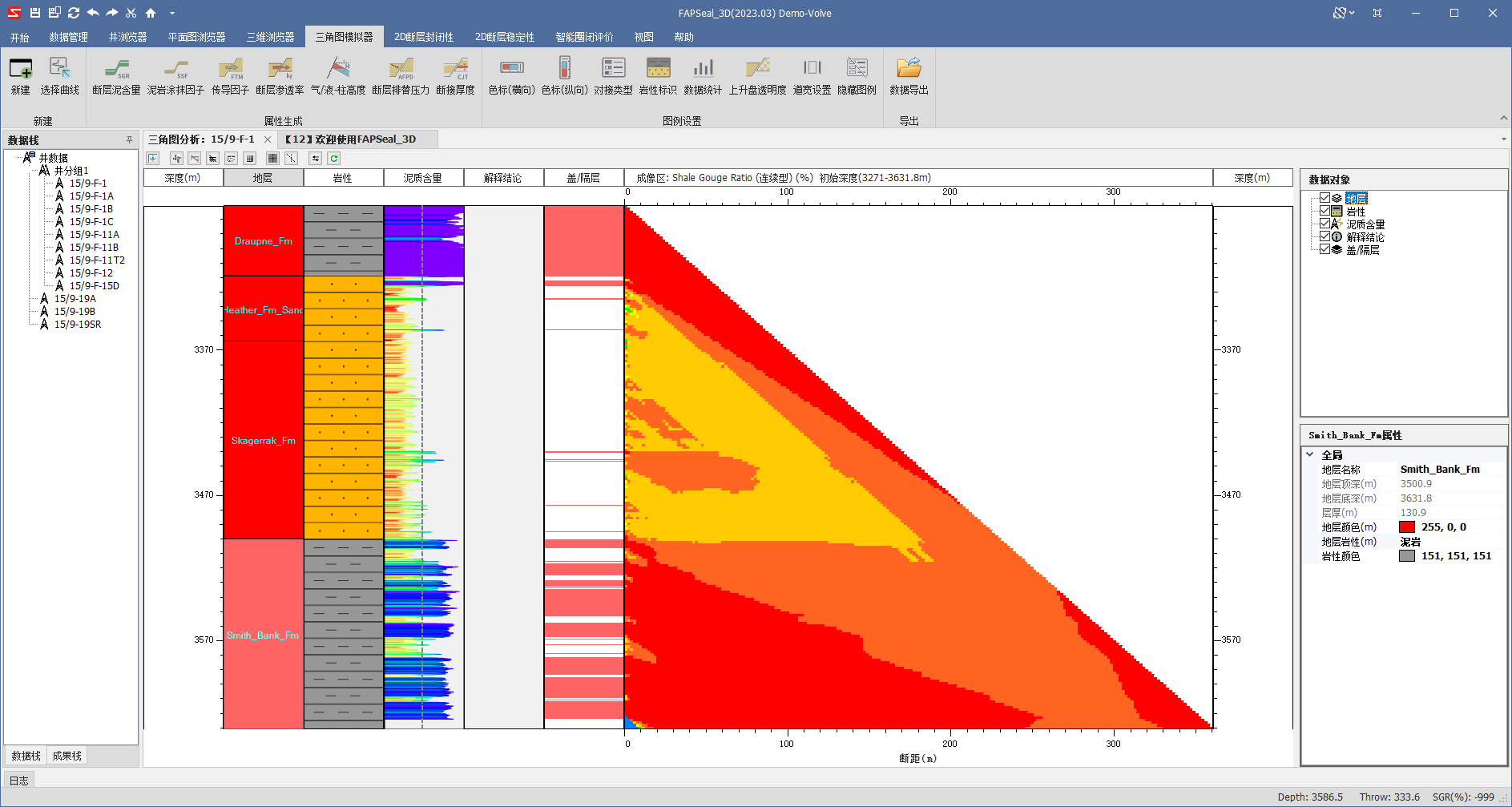Screen dimensions: 1512x807
Task: Open the 对接类型 juxtaposition type legend
Action: (613, 76)
